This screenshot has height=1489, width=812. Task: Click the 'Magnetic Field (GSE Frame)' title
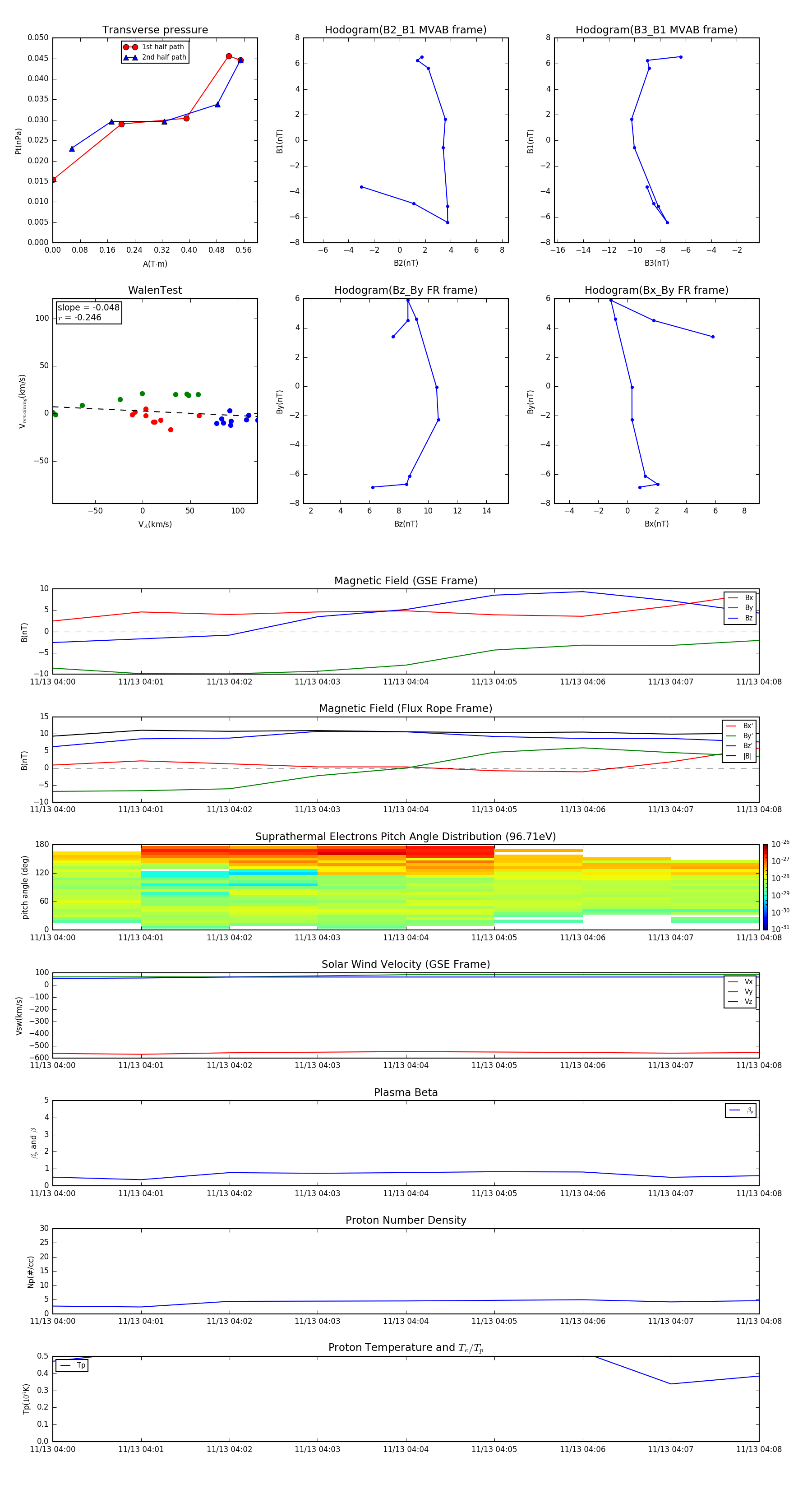[x=406, y=581]
